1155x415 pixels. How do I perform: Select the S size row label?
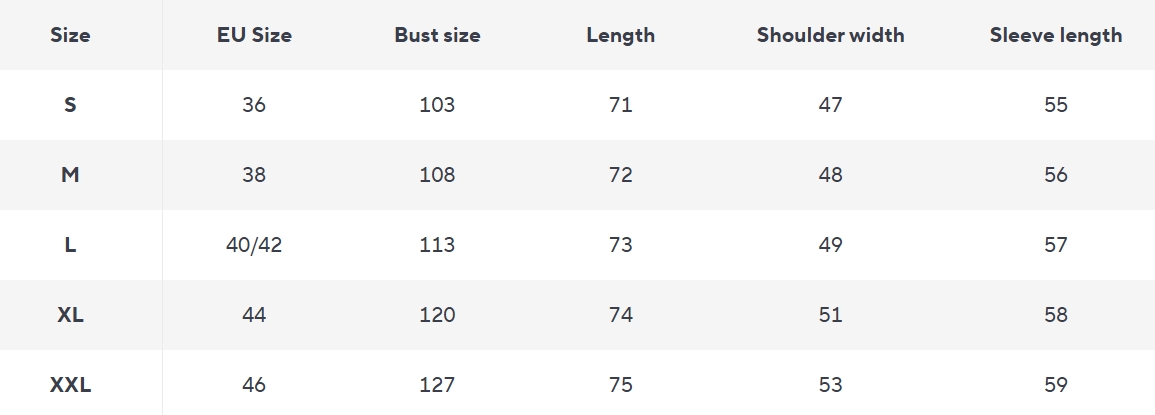coord(70,105)
